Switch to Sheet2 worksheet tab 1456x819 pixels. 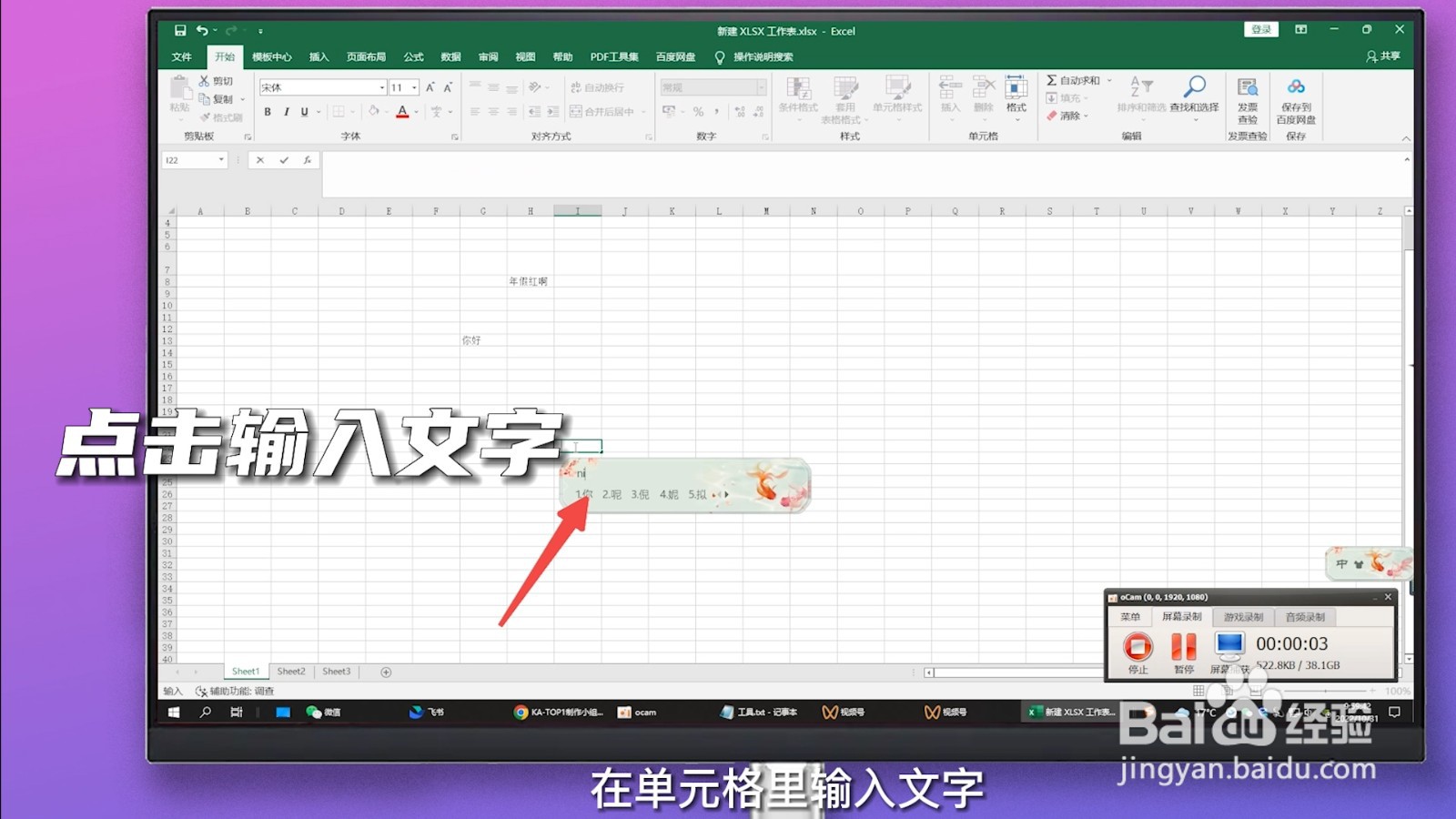[290, 671]
